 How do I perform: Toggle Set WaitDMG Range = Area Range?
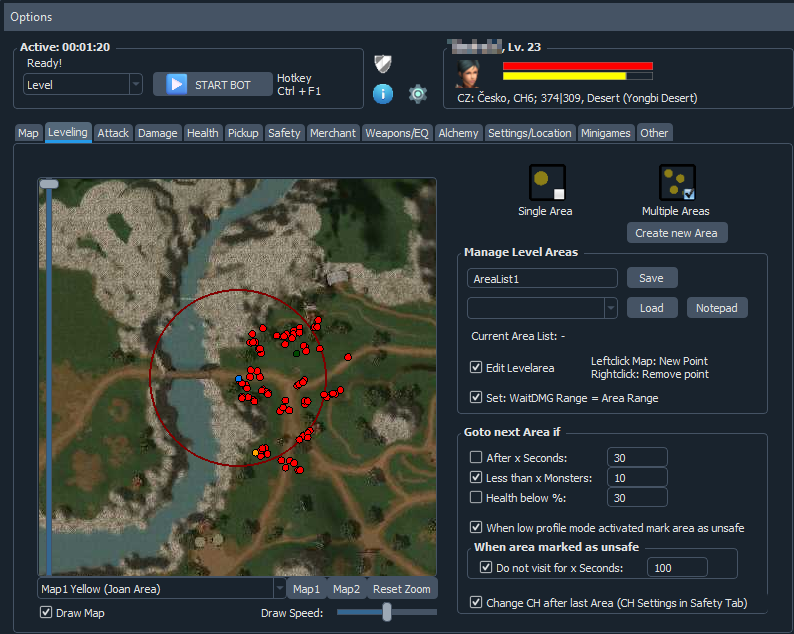tap(475, 397)
